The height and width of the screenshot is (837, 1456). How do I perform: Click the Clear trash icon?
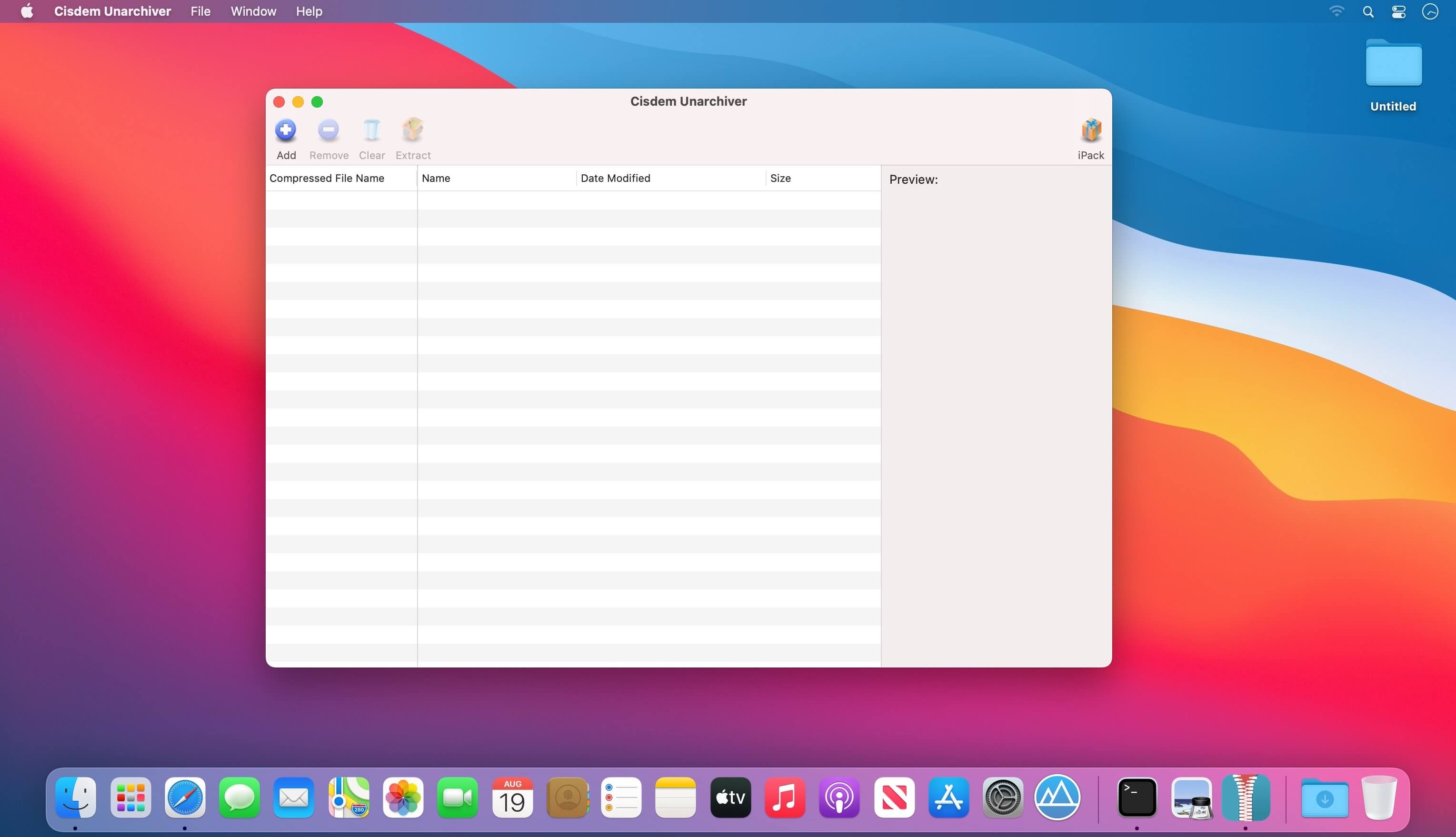point(371,131)
